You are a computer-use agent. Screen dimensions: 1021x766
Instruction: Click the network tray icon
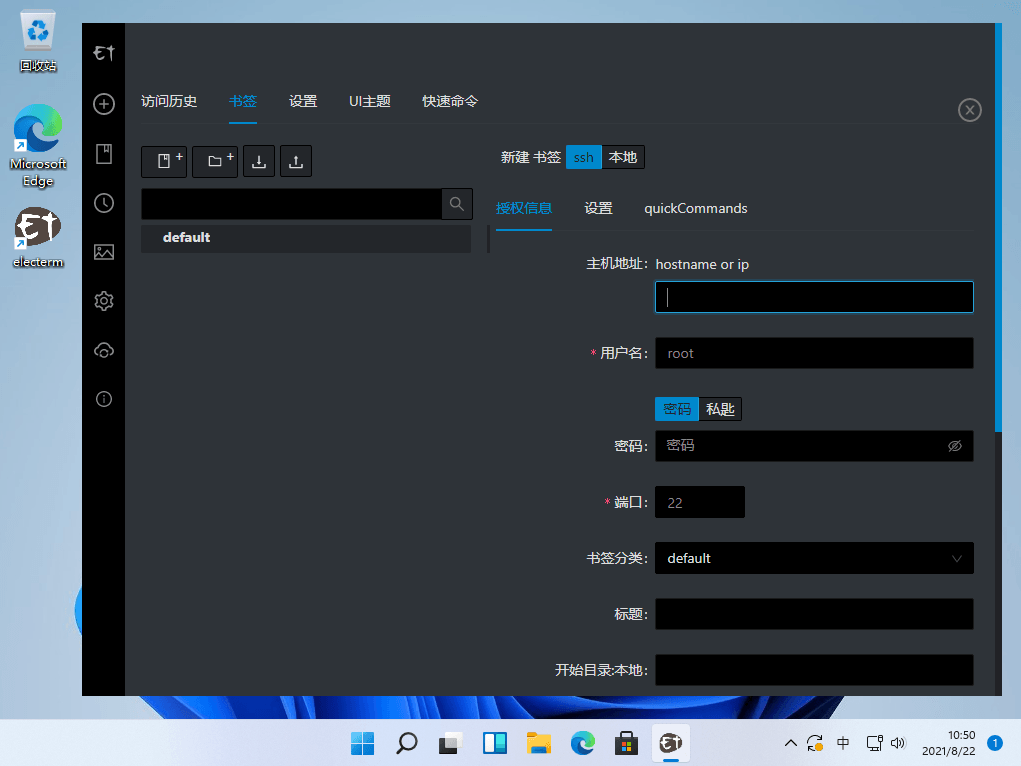[874, 743]
